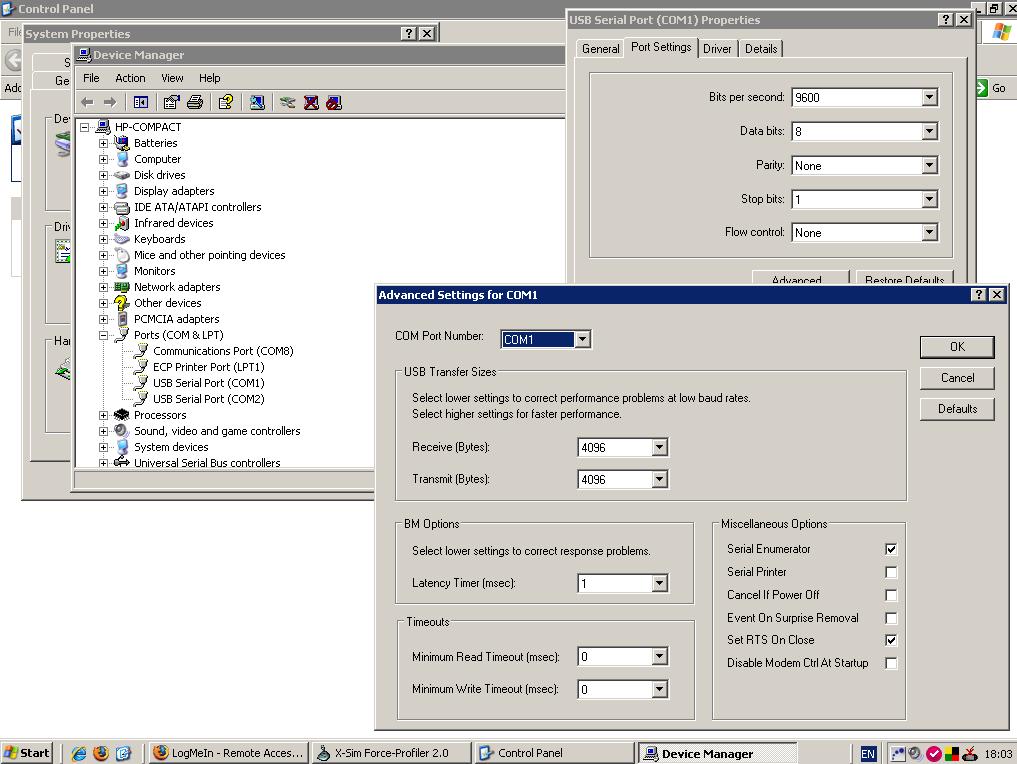Click the Disable device toolbar icon
Screen dimensions: 1017x764
(x=334, y=102)
